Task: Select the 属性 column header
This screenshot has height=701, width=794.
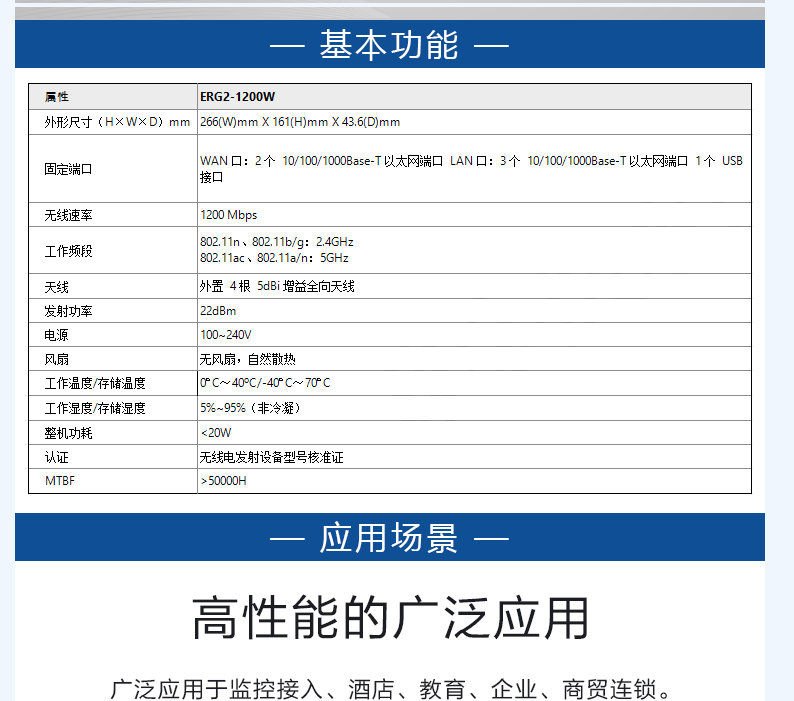Action: tap(57, 97)
